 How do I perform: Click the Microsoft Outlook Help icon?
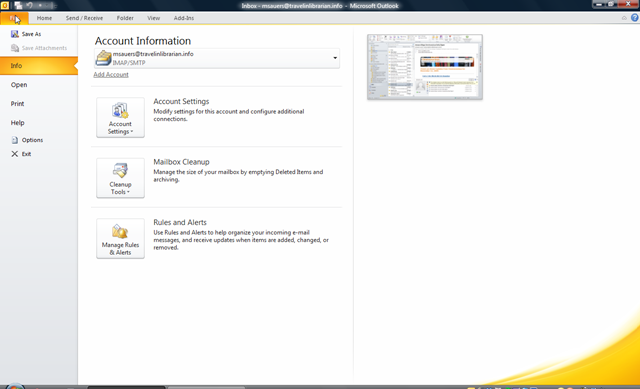(635, 18)
